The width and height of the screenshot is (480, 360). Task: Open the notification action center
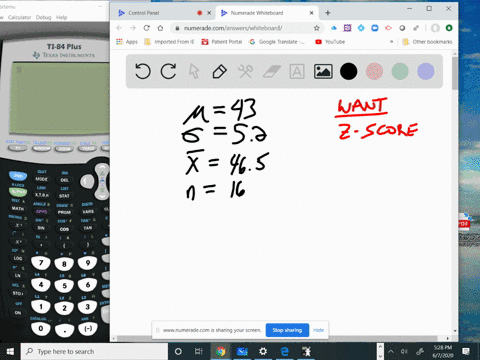[466, 351]
